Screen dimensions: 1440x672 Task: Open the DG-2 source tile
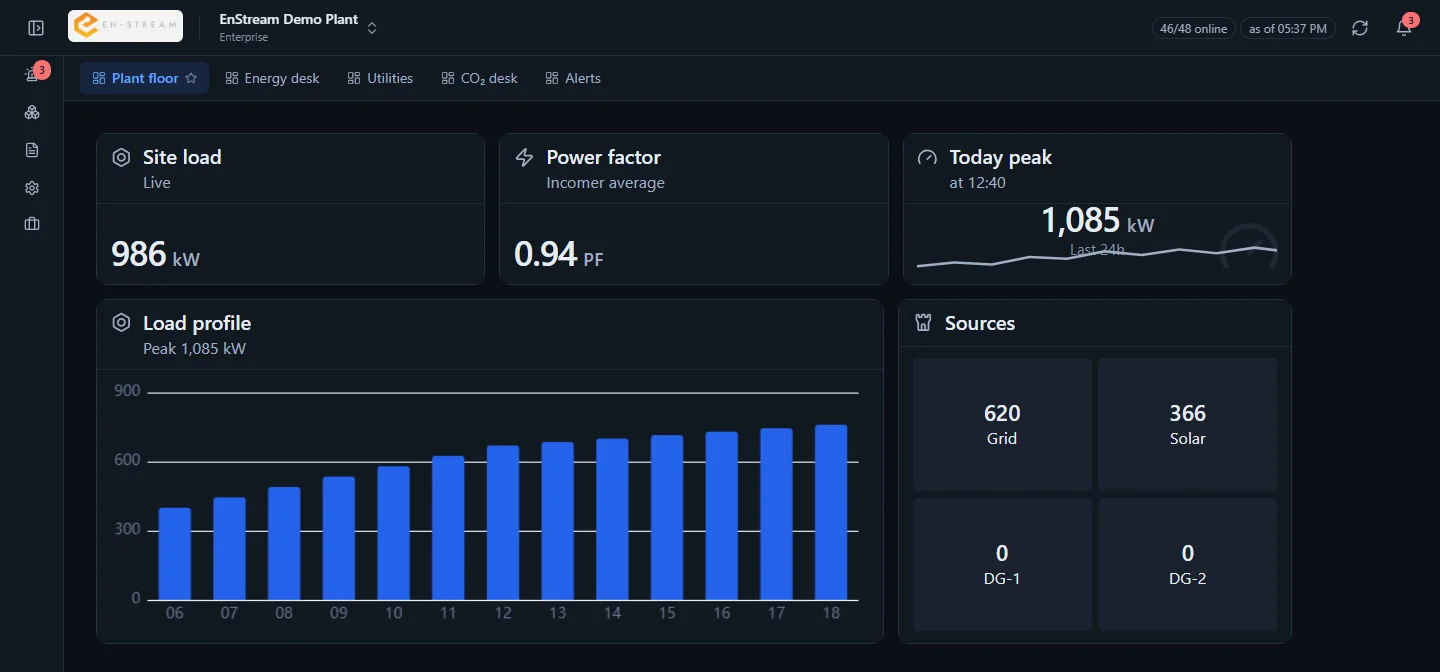click(1187, 564)
